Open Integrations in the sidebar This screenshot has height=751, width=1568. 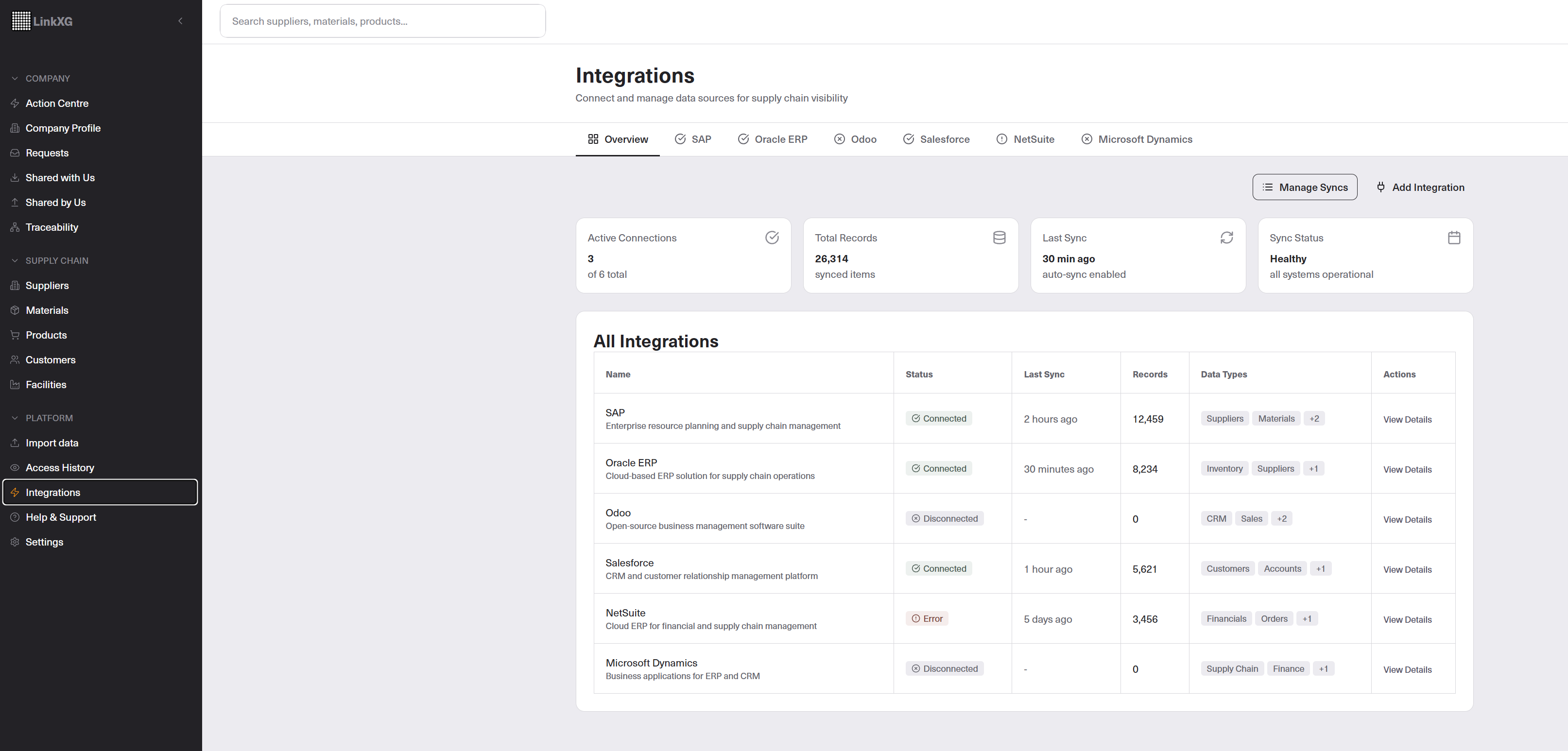coord(101,493)
